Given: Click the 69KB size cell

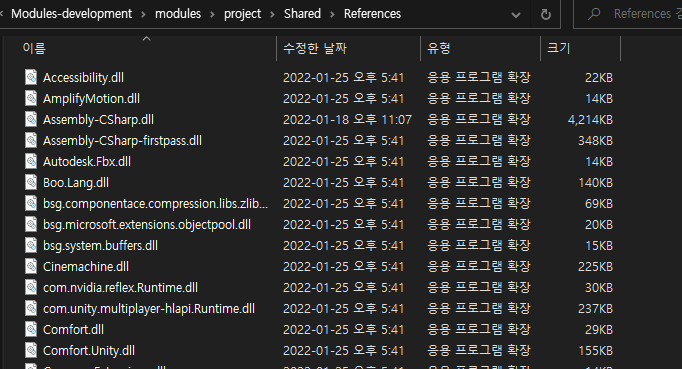Looking at the screenshot, I should point(598,204).
